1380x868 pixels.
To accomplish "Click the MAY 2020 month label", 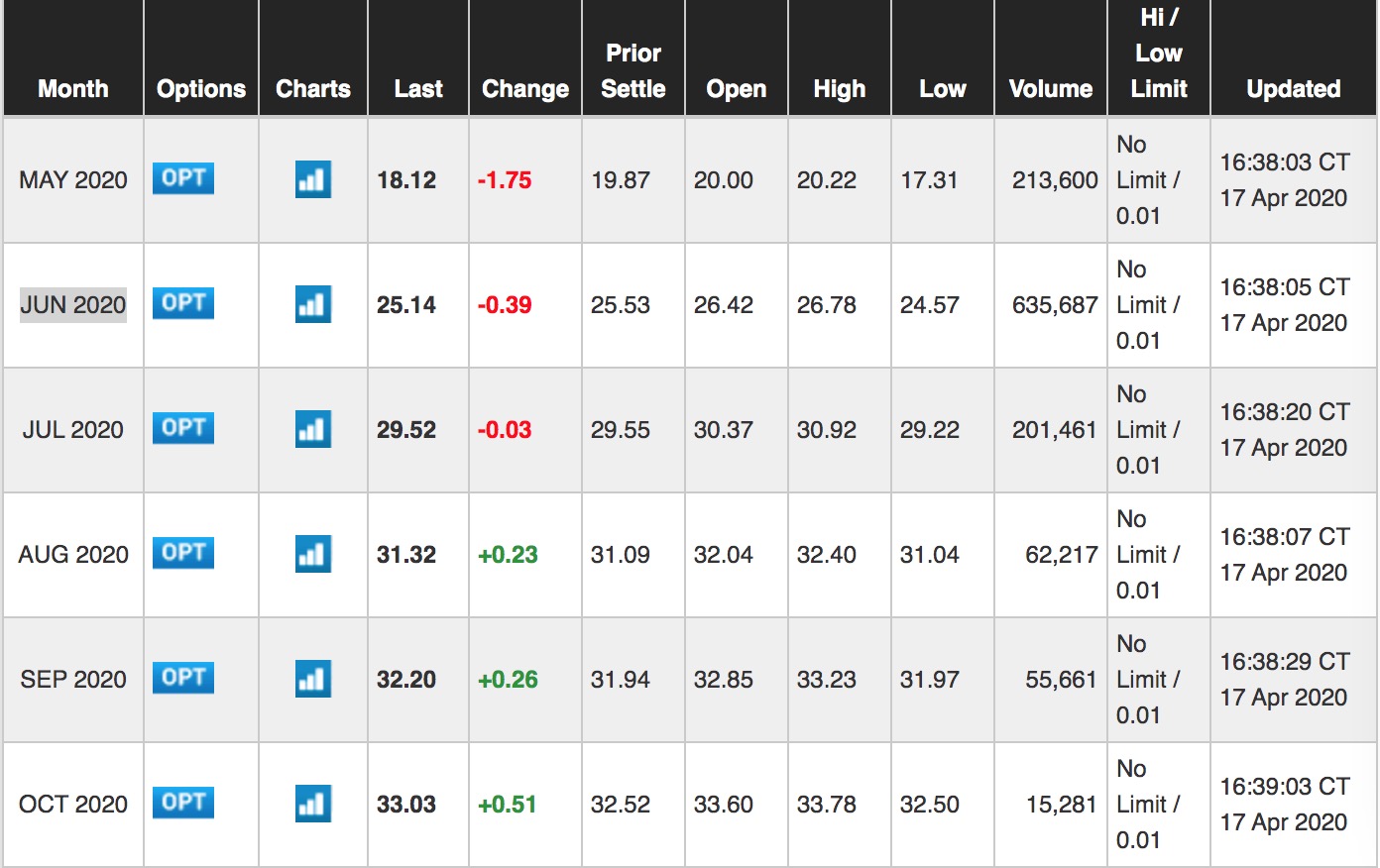I will (73, 179).
